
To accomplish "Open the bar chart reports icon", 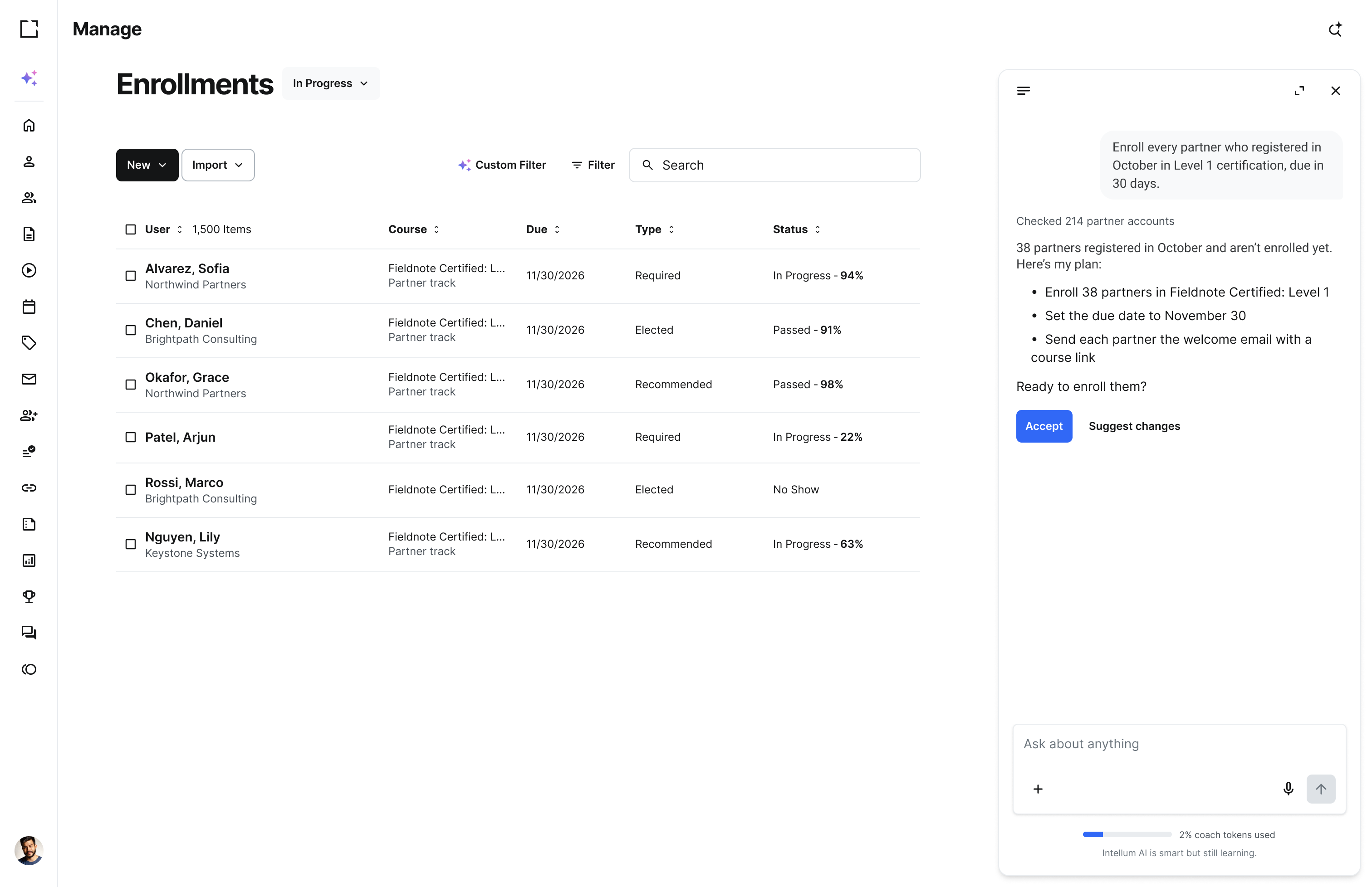I will click(29, 560).
